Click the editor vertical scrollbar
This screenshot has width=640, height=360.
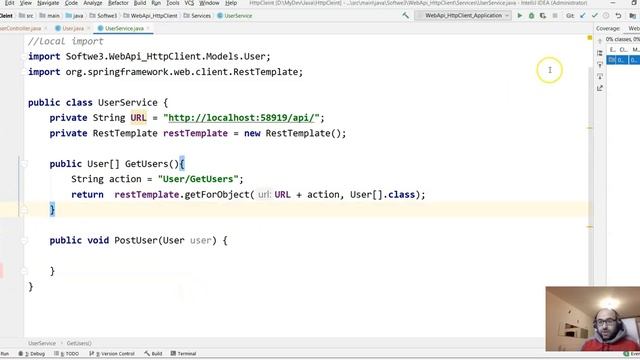[590, 176]
